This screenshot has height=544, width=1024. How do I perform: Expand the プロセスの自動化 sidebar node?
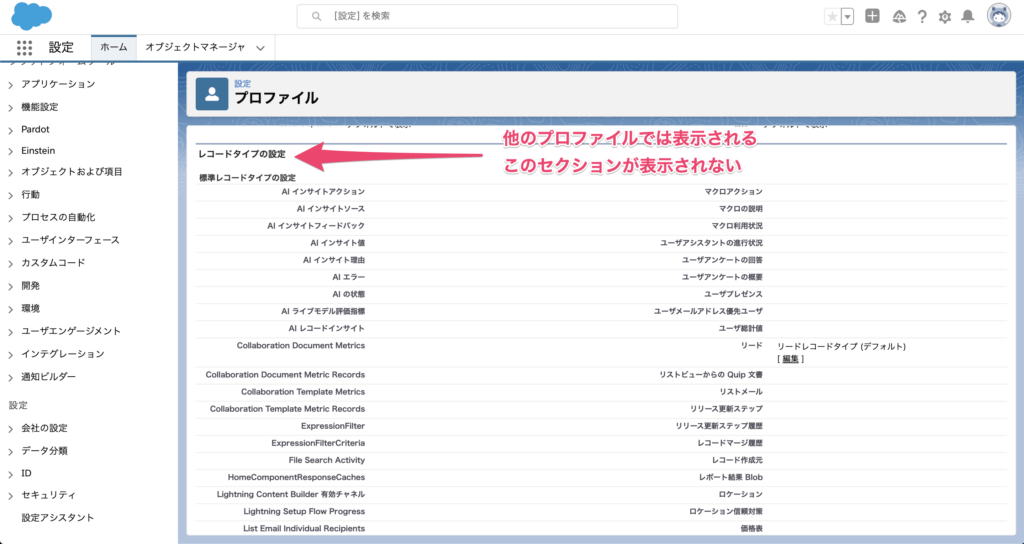click(10, 218)
